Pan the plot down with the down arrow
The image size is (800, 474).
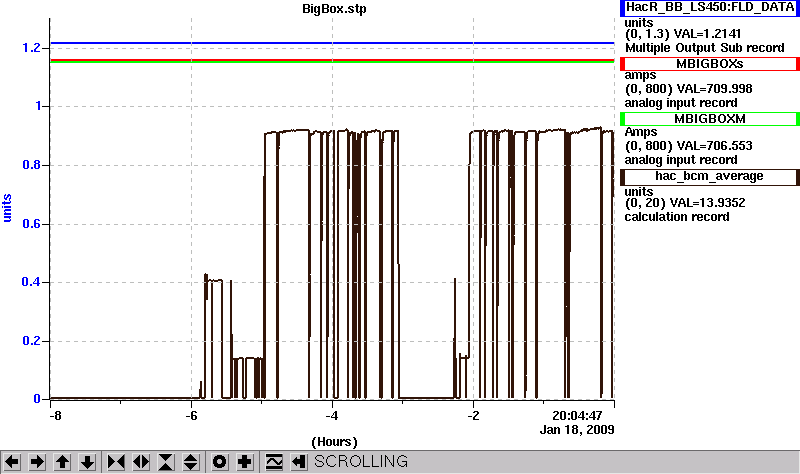pos(88,462)
